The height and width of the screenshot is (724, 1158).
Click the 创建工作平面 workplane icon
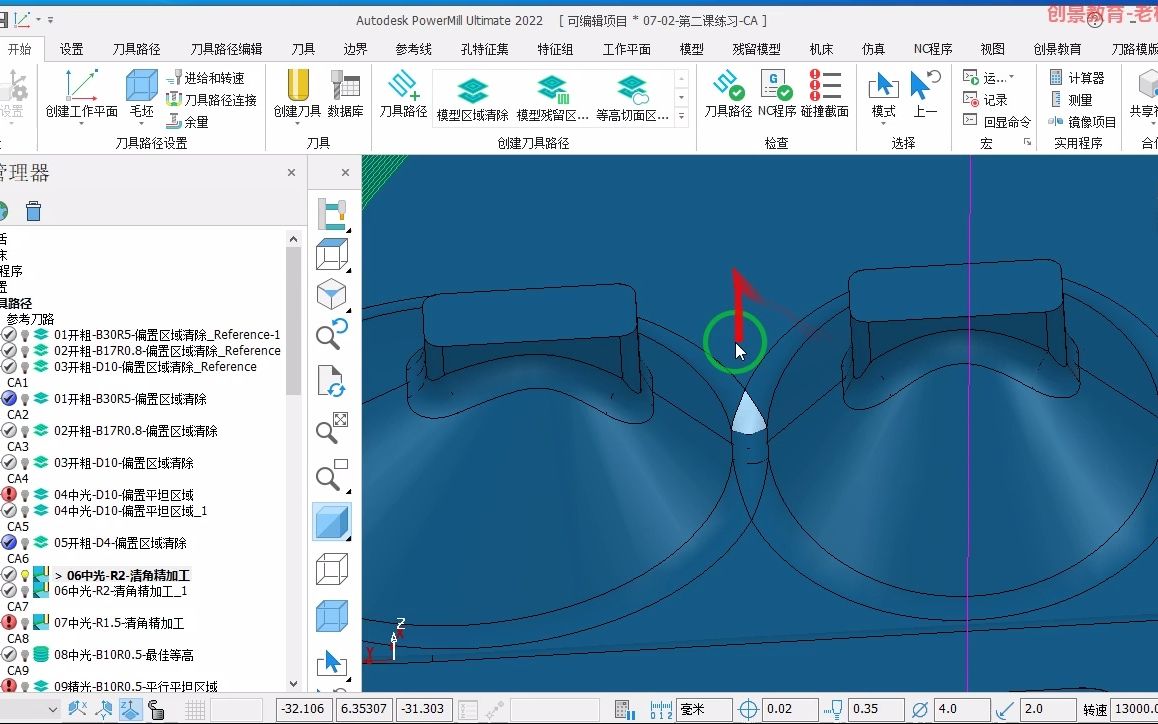(x=80, y=86)
